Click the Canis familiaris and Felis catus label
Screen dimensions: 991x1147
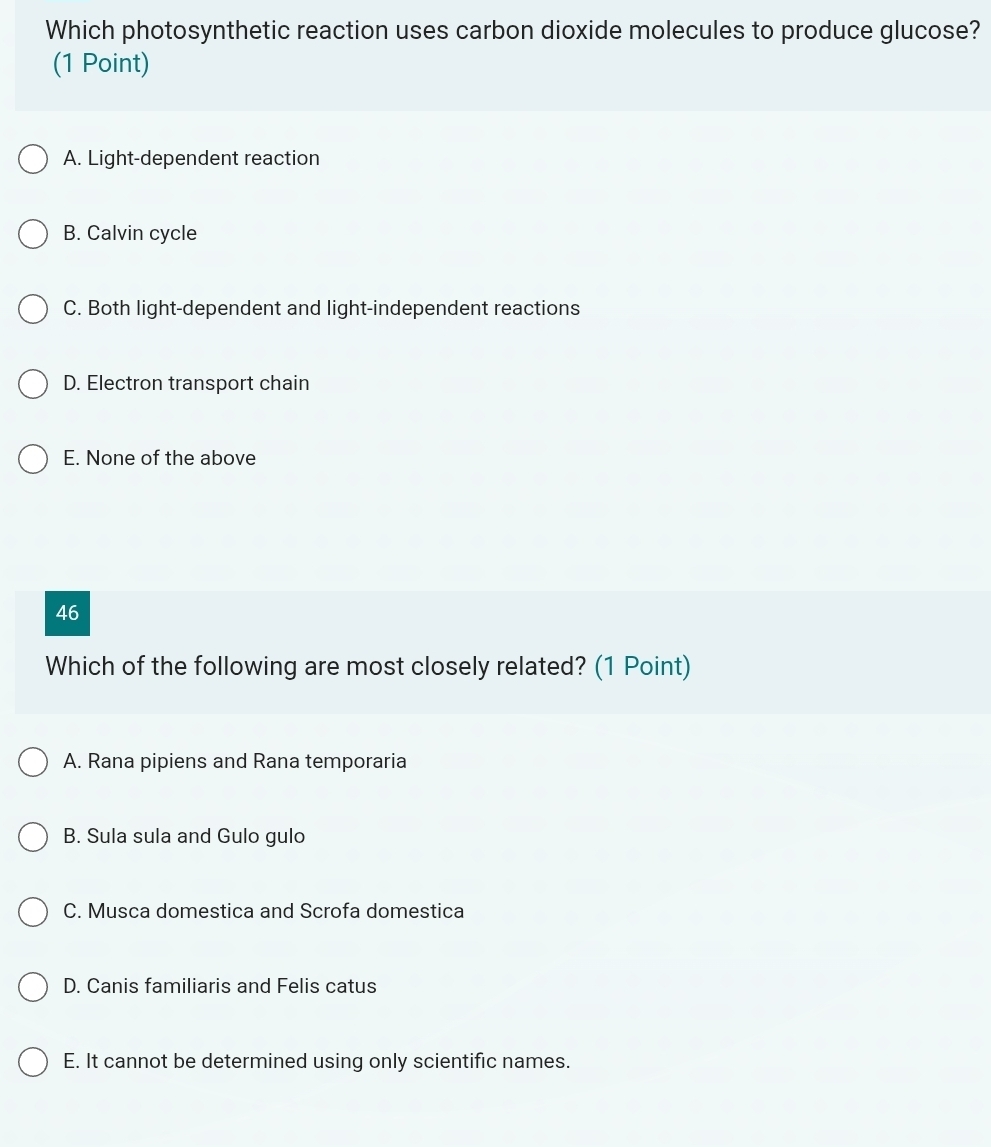[220, 986]
